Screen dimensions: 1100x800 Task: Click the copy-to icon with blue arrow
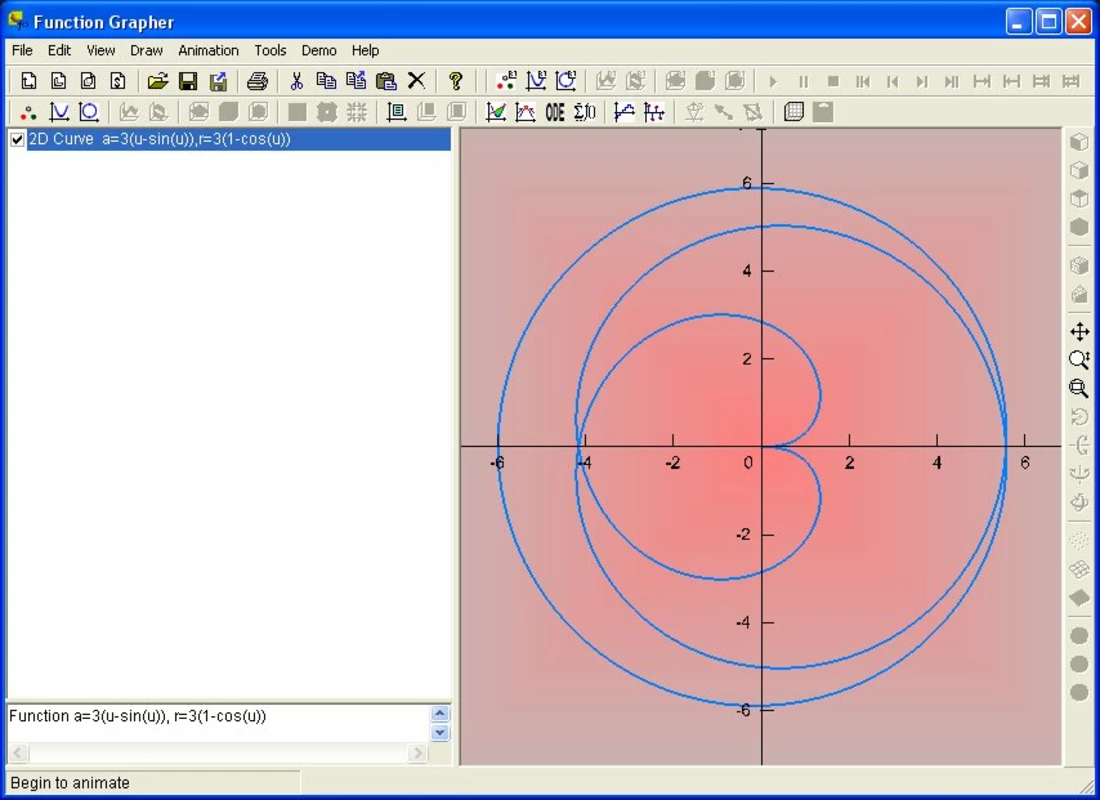[x=356, y=81]
